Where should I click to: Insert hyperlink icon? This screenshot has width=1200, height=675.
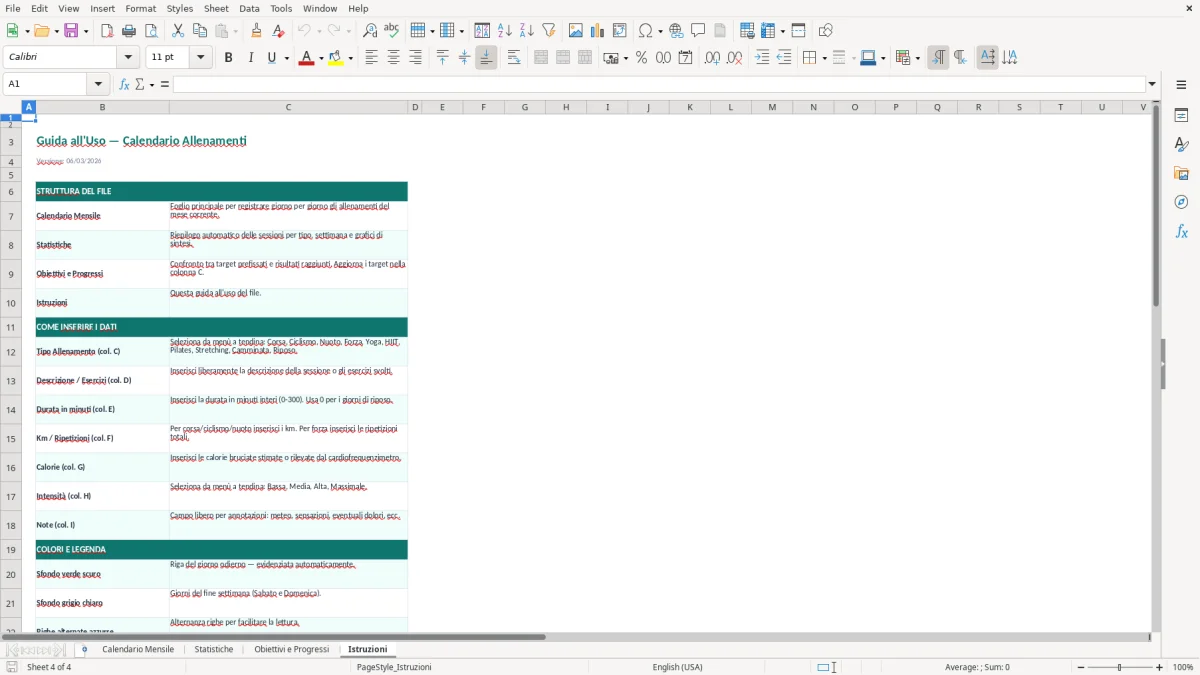pyautogui.click(x=676, y=31)
